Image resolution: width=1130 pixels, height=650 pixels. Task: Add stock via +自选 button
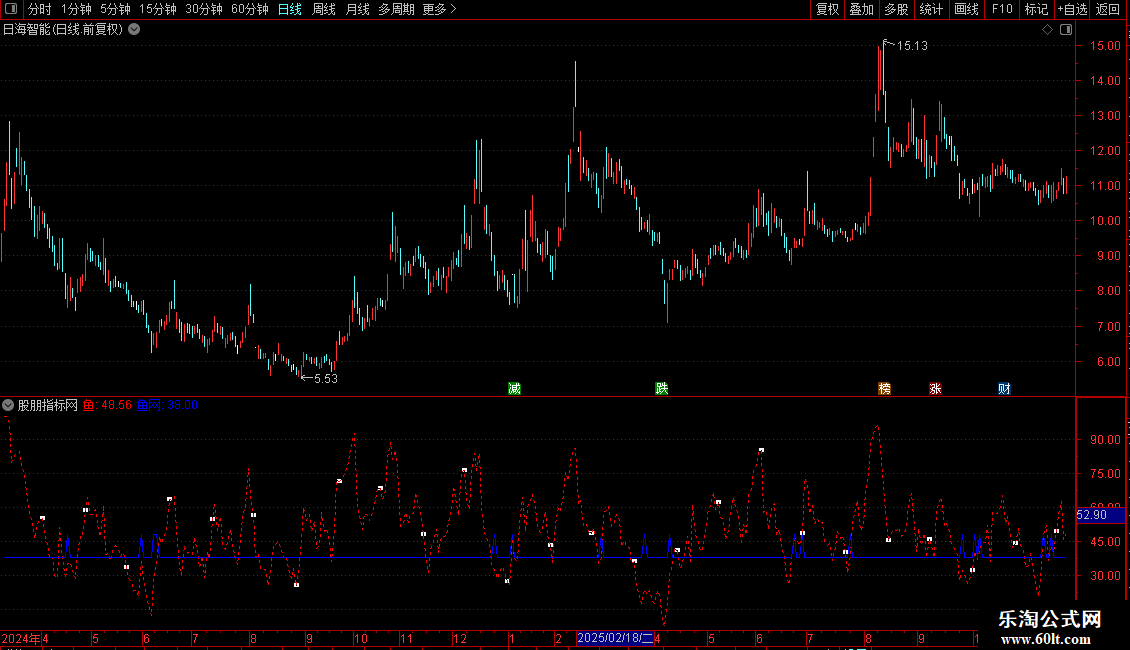click(x=1072, y=9)
